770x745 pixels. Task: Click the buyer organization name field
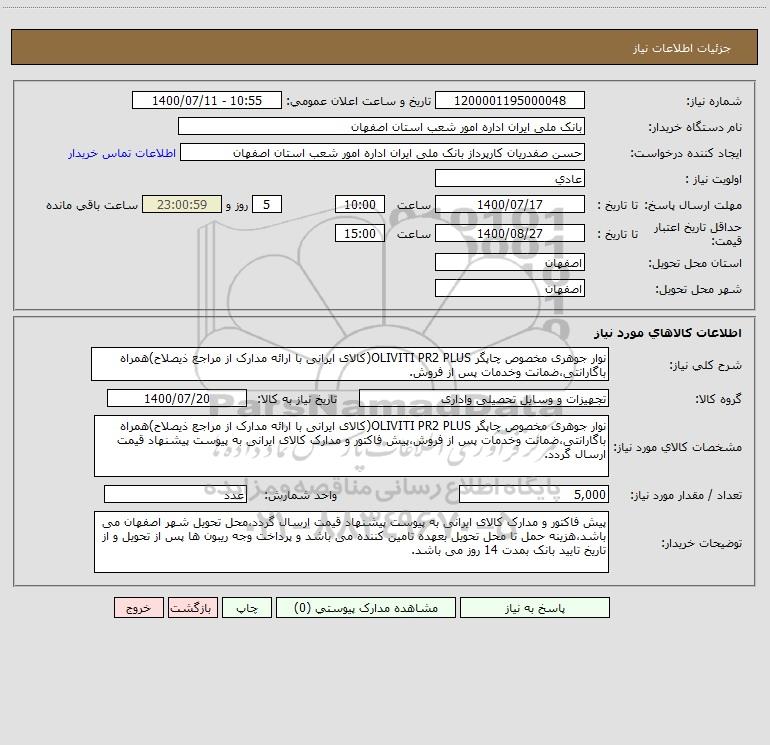click(381, 126)
